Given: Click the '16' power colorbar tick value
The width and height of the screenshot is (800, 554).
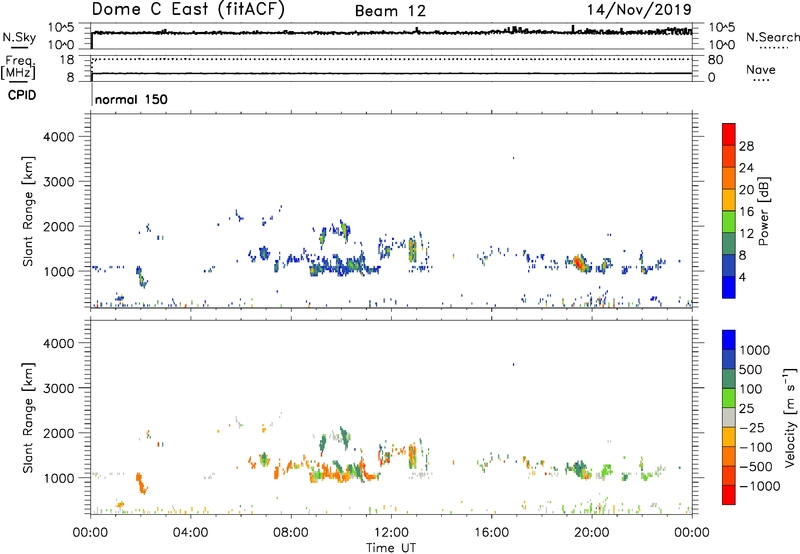Looking at the screenshot, I should click(746, 212).
